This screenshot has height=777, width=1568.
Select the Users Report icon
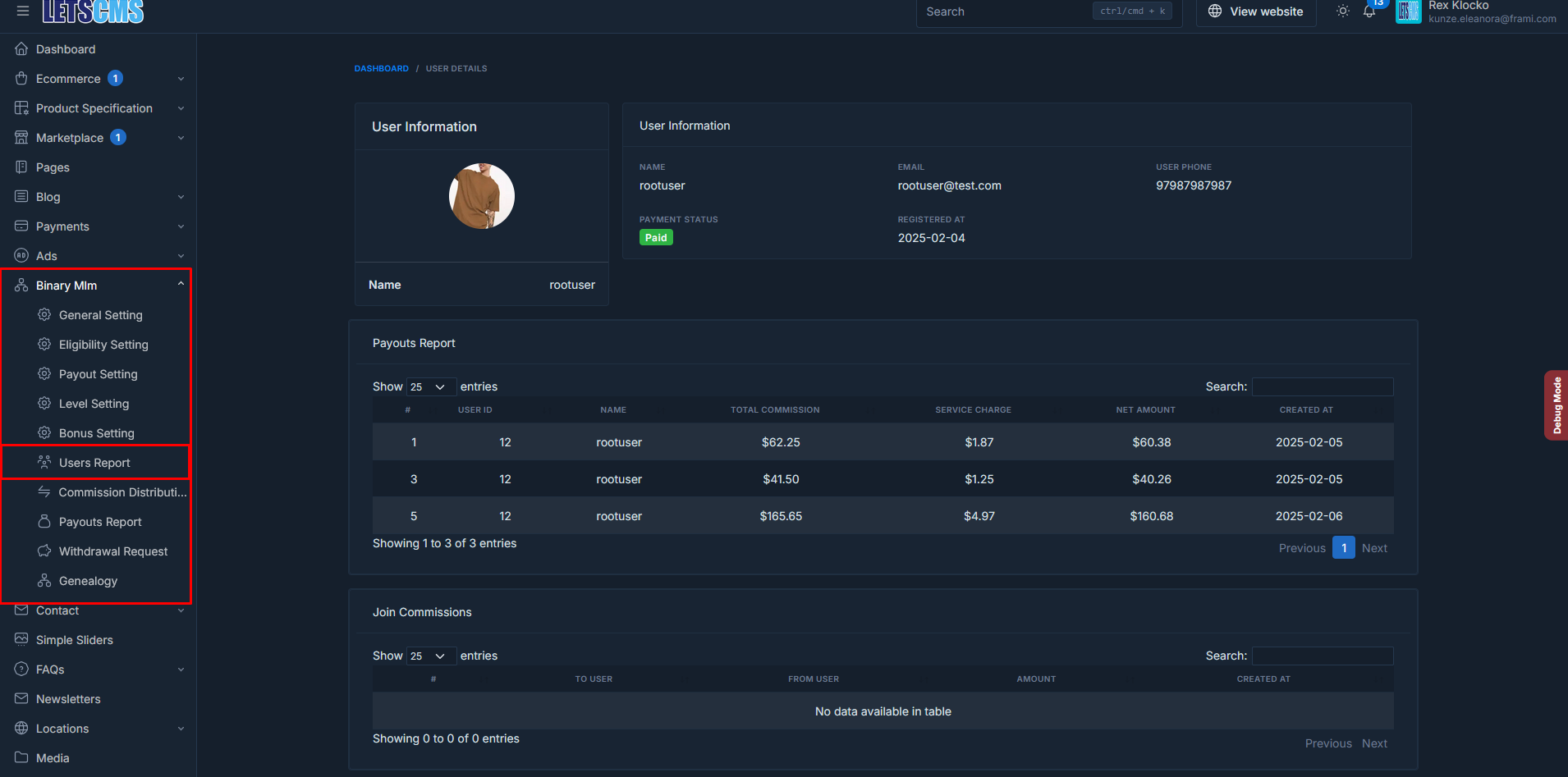[44, 462]
